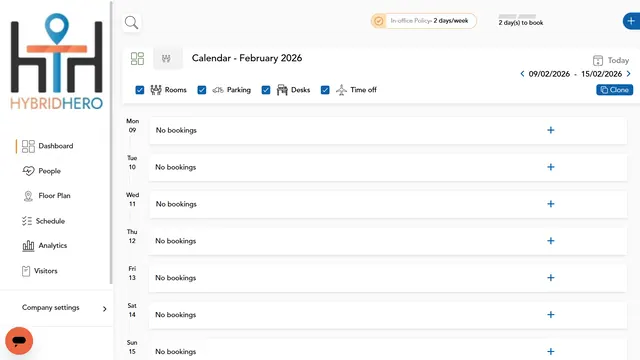Click the Parking car icon
Viewport: 640px width, 360px height.
point(218,90)
